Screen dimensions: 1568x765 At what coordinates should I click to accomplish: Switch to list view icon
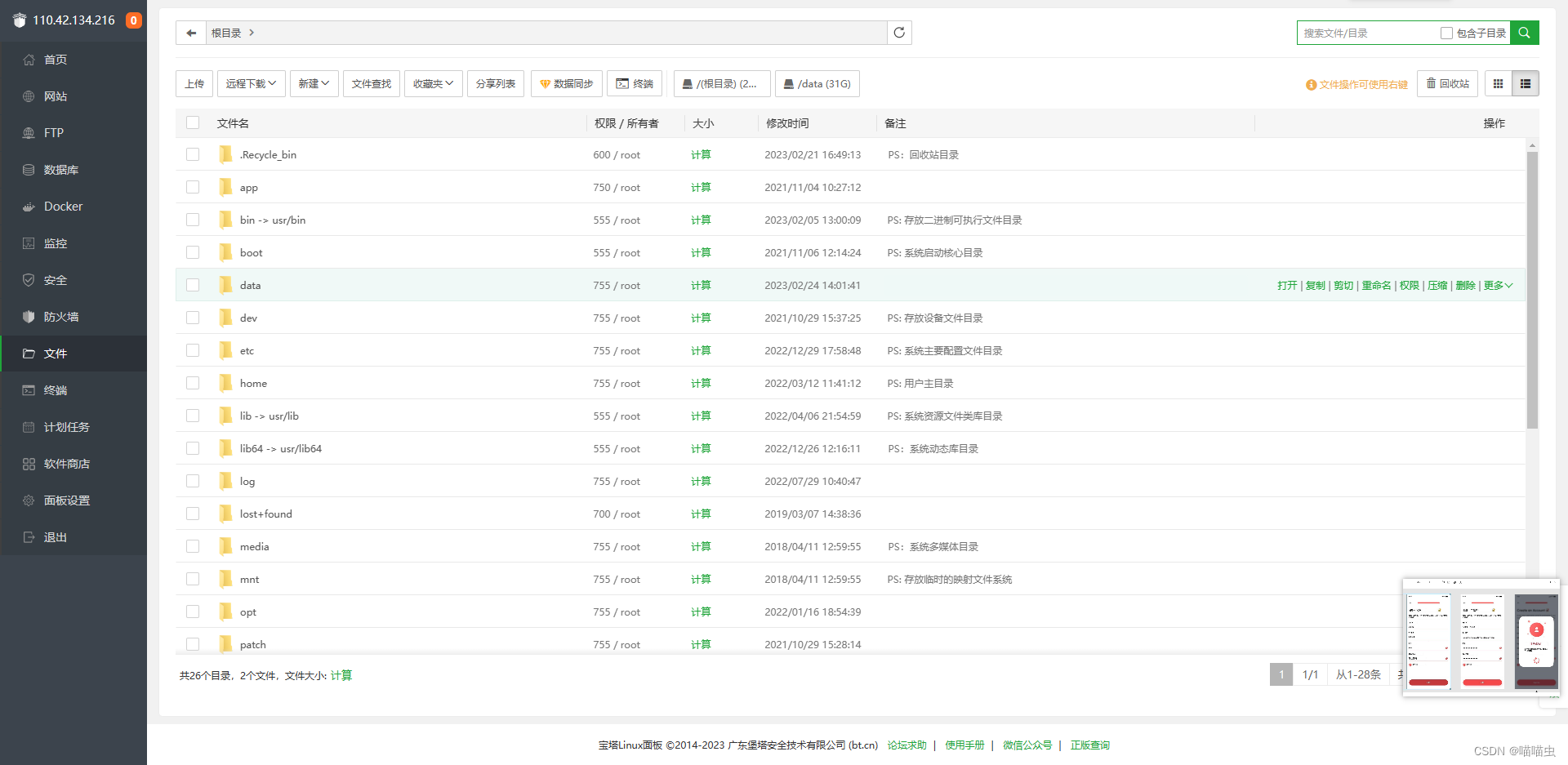pos(1526,83)
